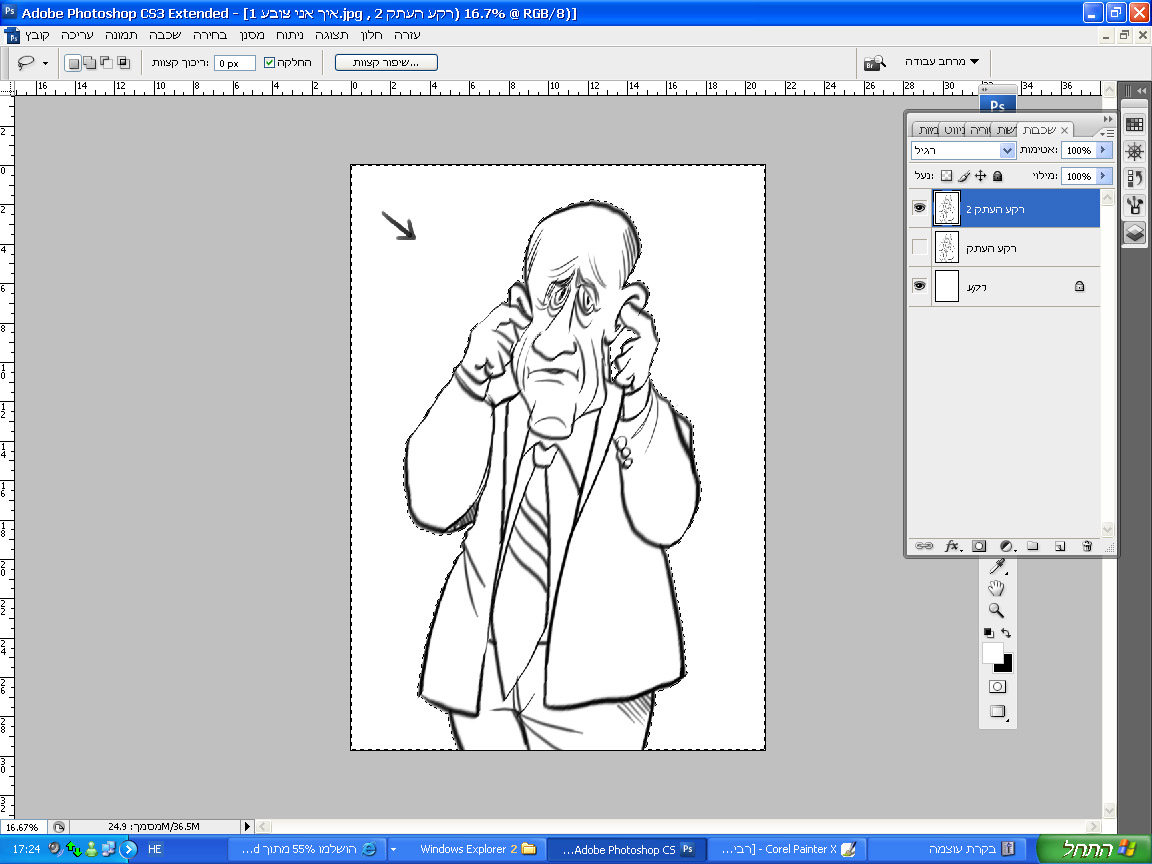The height and width of the screenshot is (864, 1152).
Task: Hide the רקע background layer
Action: [919, 286]
